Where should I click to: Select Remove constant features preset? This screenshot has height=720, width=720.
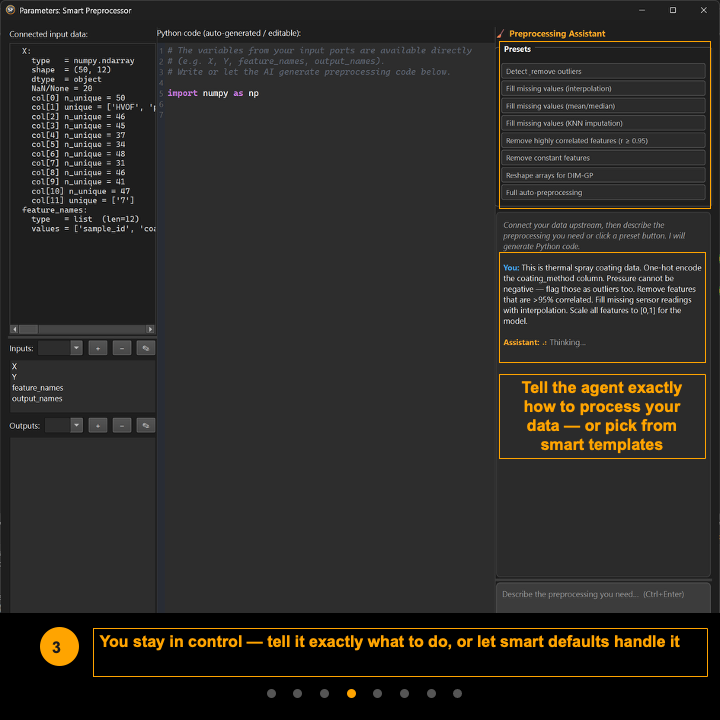point(603,158)
